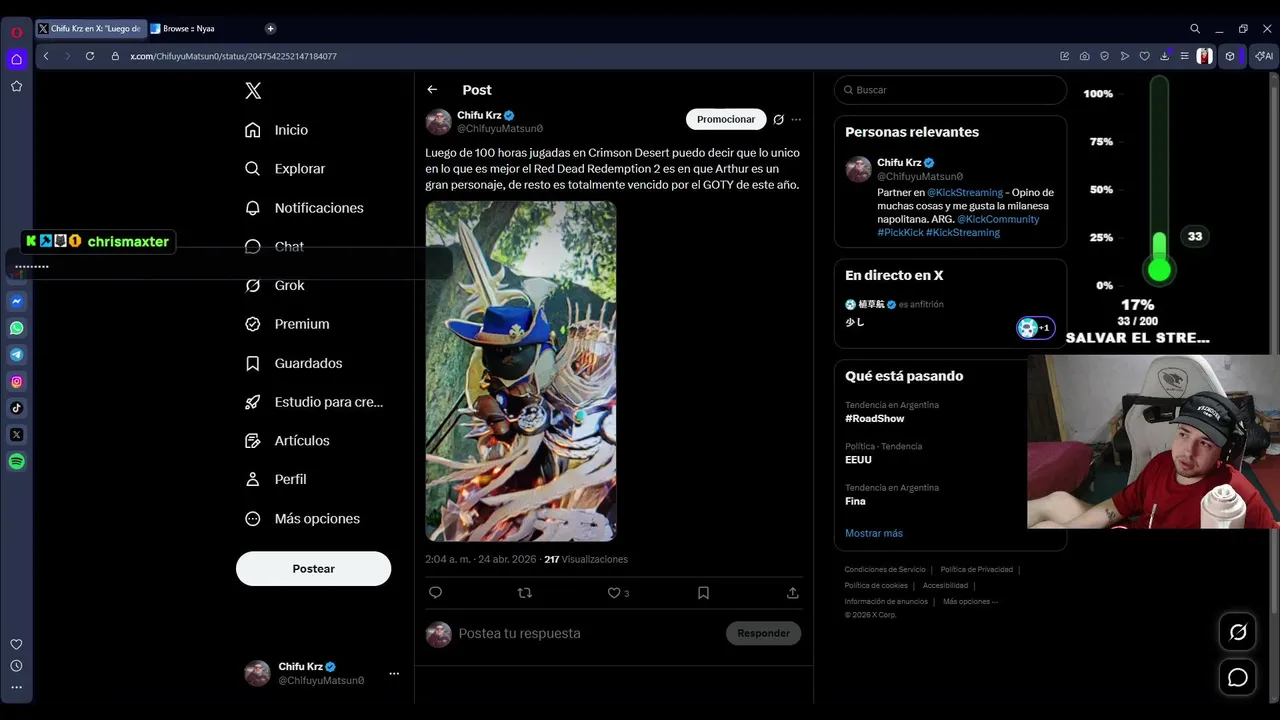Click the Promocionar button
This screenshot has width=1280, height=720.
[x=726, y=120]
